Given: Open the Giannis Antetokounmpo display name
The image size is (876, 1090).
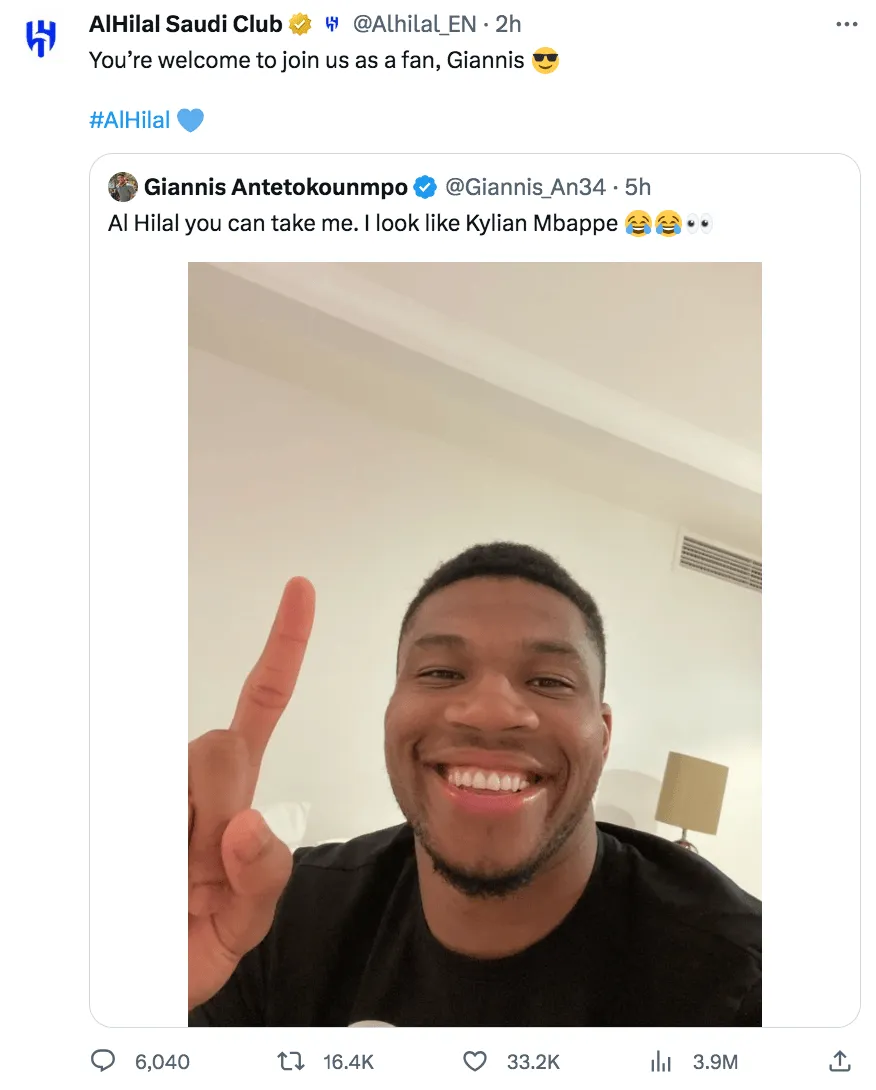Looking at the screenshot, I should pyautogui.click(x=276, y=187).
